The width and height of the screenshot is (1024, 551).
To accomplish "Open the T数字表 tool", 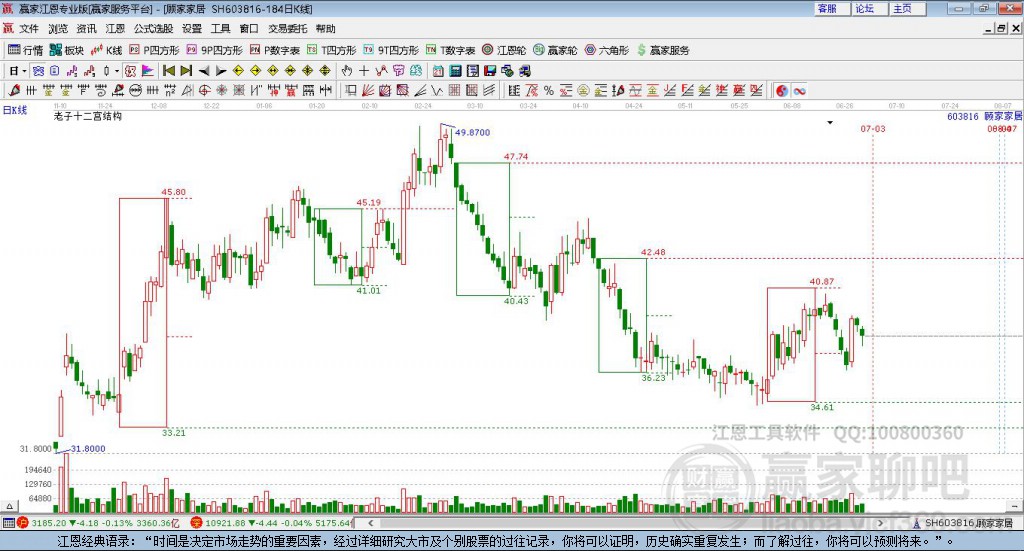I will coord(451,50).
